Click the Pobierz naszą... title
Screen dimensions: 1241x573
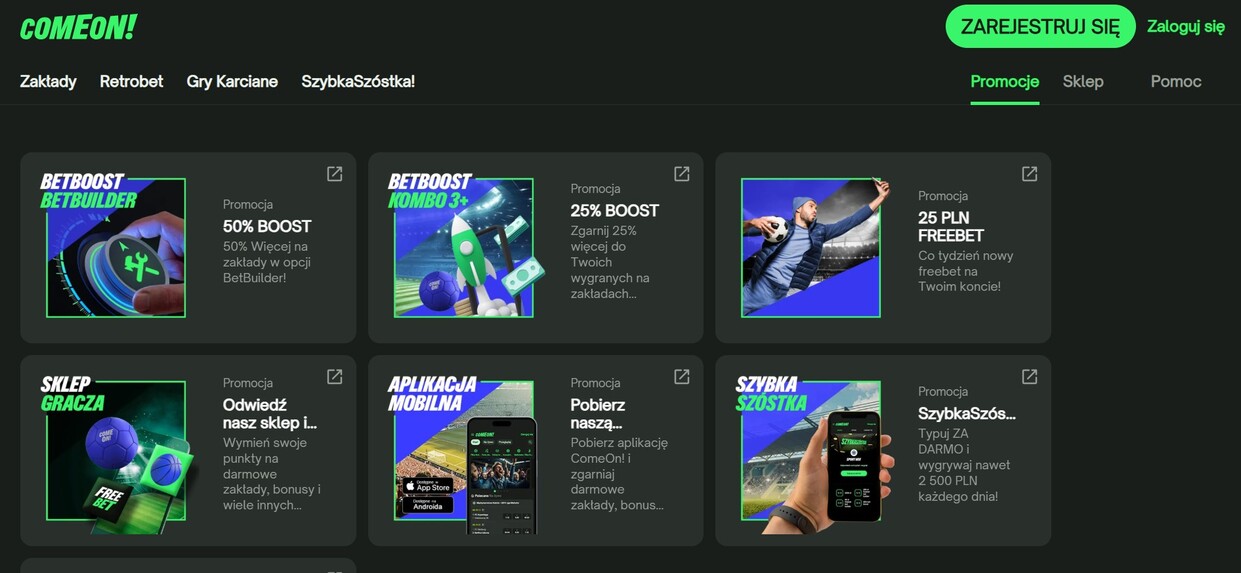598,414
